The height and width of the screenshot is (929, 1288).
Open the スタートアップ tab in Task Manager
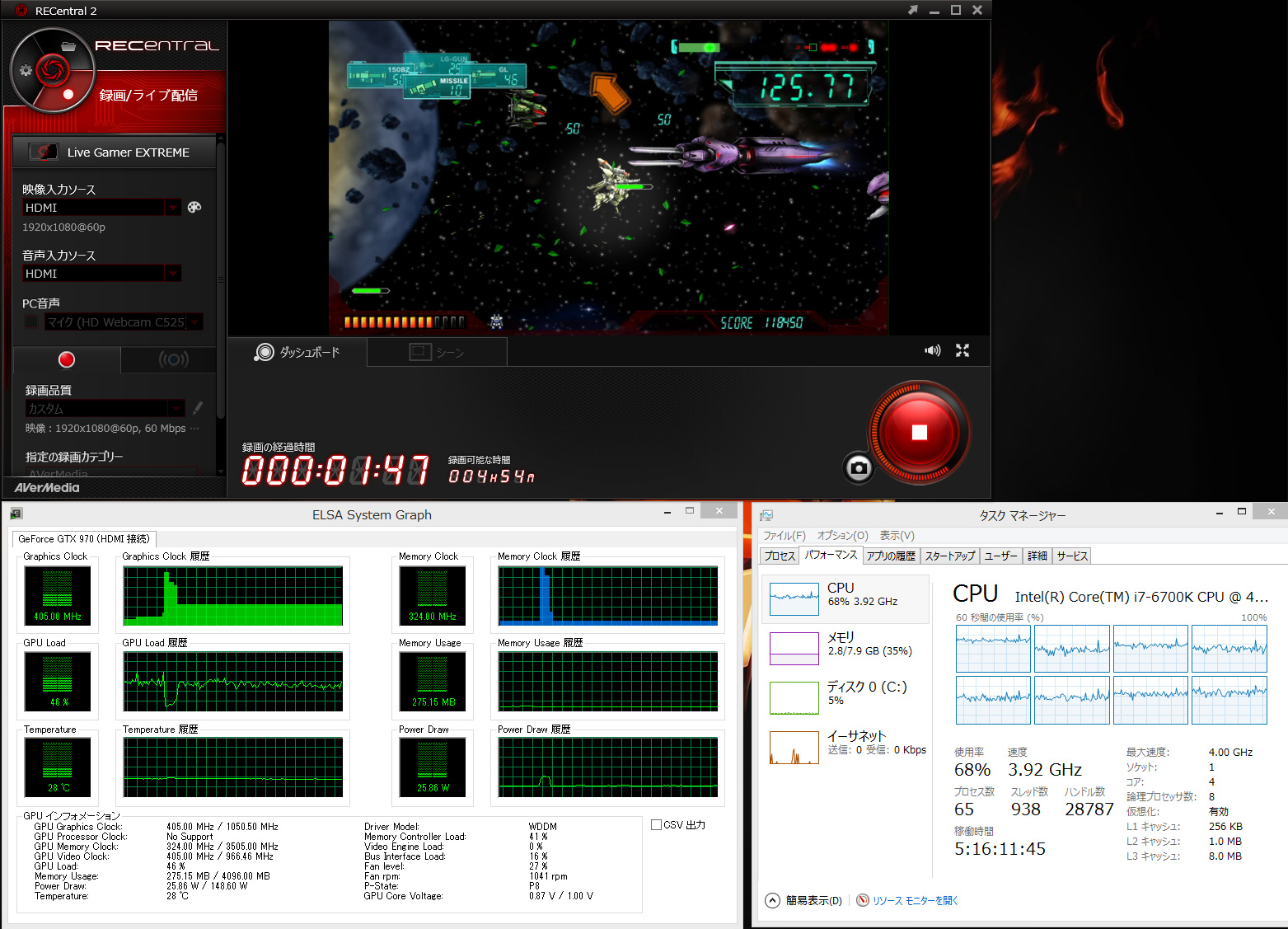(949, 556)
